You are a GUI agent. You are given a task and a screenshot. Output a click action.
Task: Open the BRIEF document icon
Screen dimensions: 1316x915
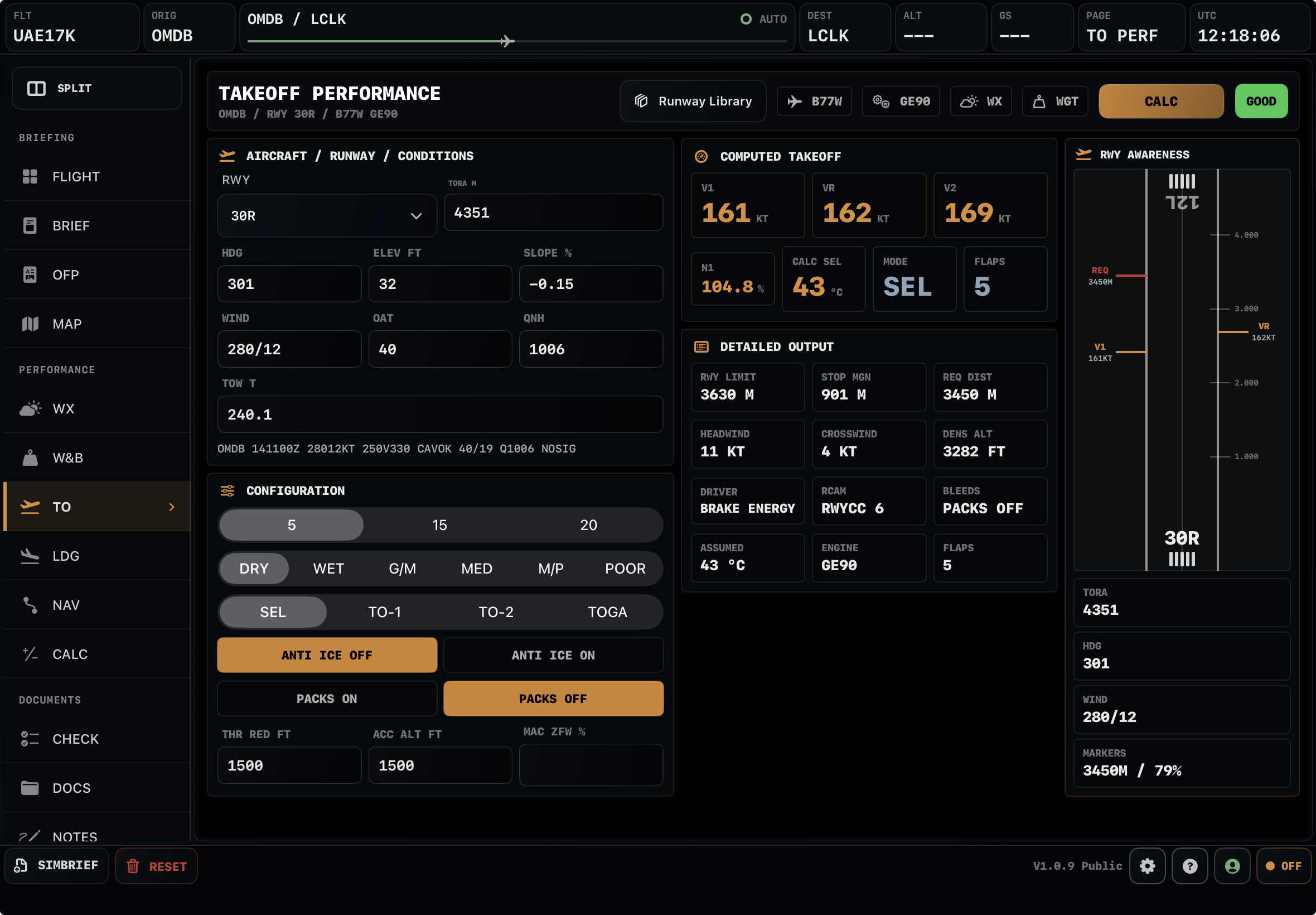(30, 226)
